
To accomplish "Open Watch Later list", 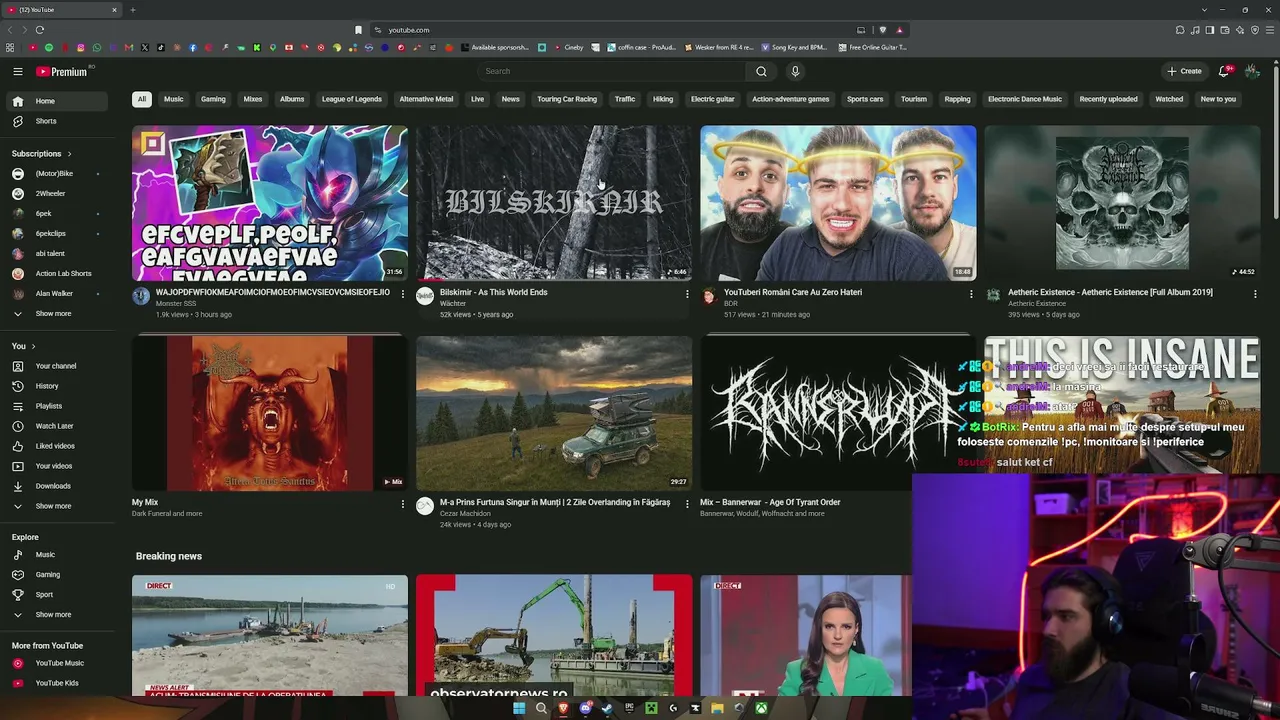I will [56, 426].
